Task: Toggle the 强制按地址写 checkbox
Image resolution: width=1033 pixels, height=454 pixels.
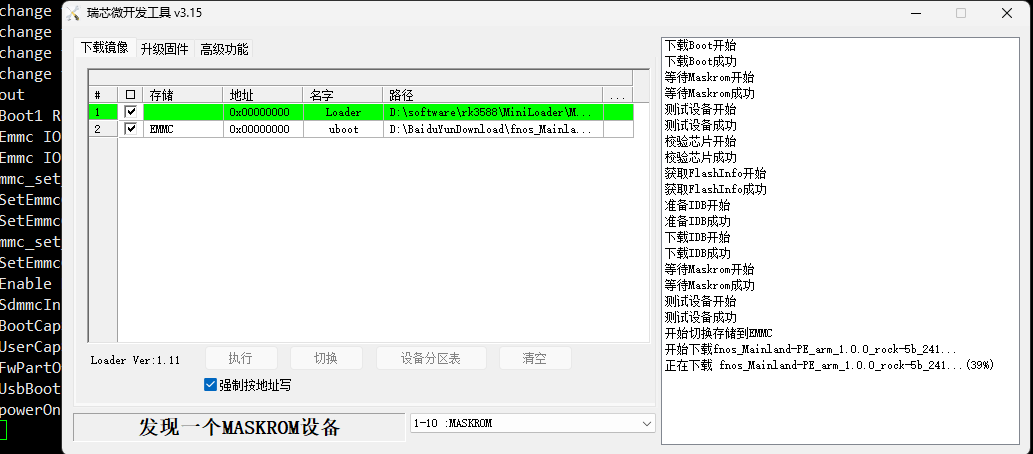Action: (x=210, y=385)
